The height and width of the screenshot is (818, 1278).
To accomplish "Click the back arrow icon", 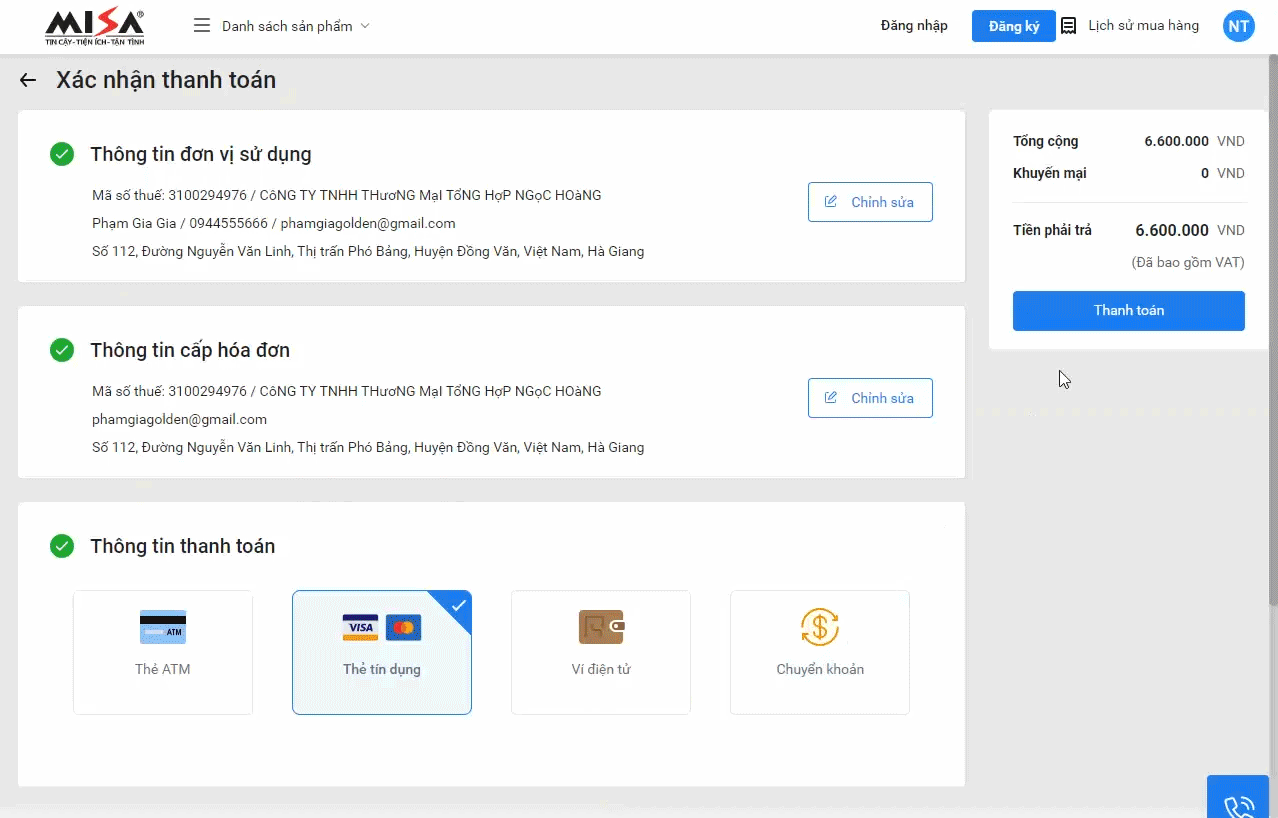I will (28, 81).
